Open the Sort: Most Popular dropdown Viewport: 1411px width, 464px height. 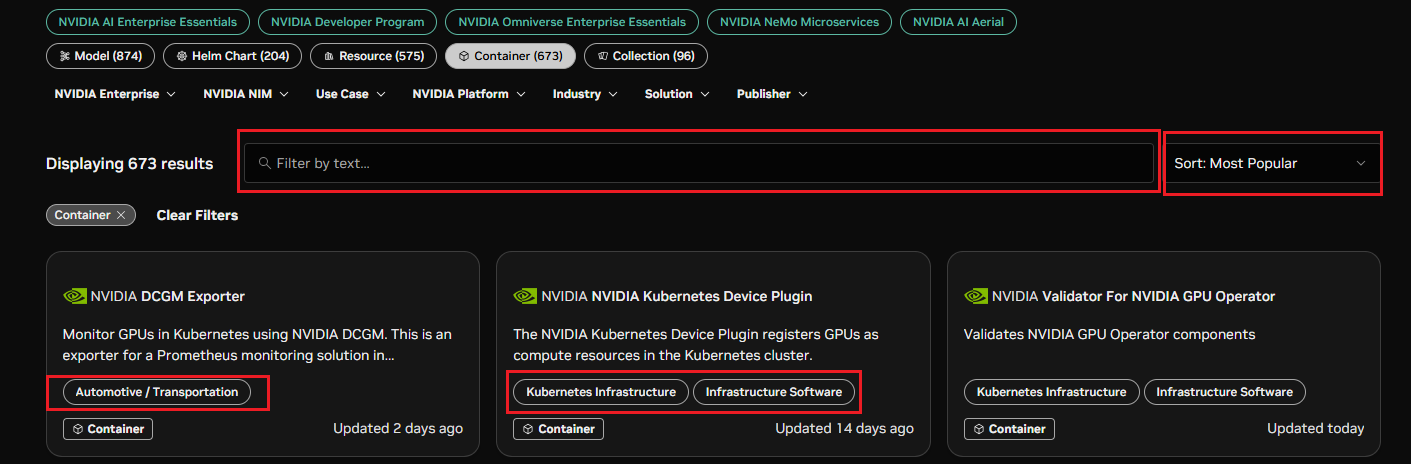[1272, 163]
